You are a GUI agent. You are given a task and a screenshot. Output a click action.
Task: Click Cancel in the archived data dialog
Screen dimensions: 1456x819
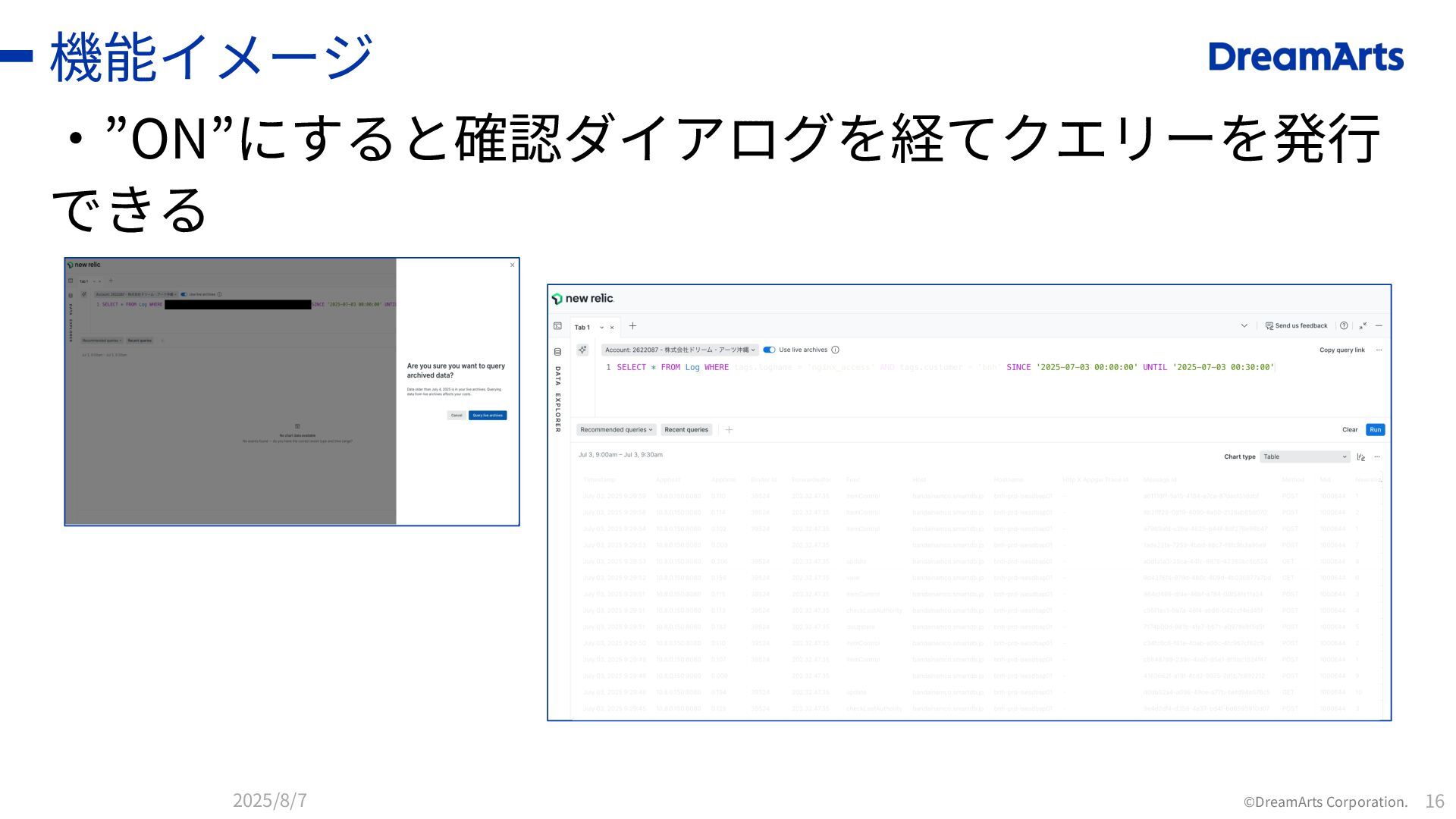click(x=457, y=416)
